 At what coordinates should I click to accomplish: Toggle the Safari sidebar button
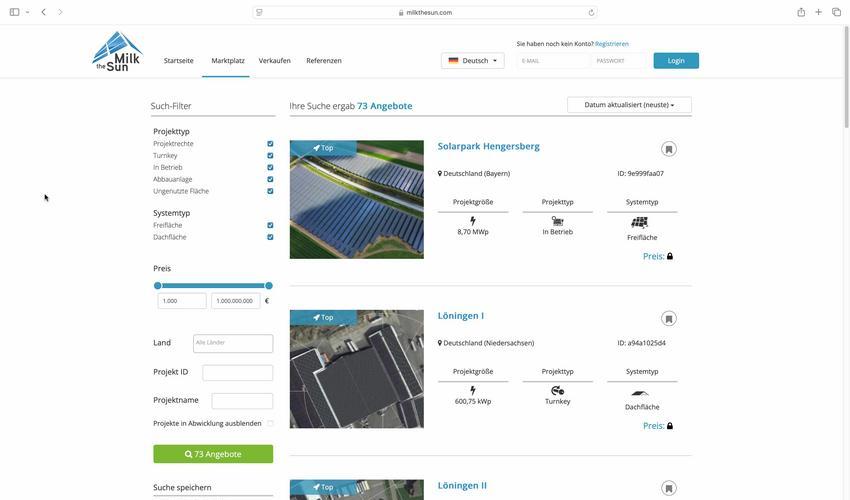click(15, 12)
